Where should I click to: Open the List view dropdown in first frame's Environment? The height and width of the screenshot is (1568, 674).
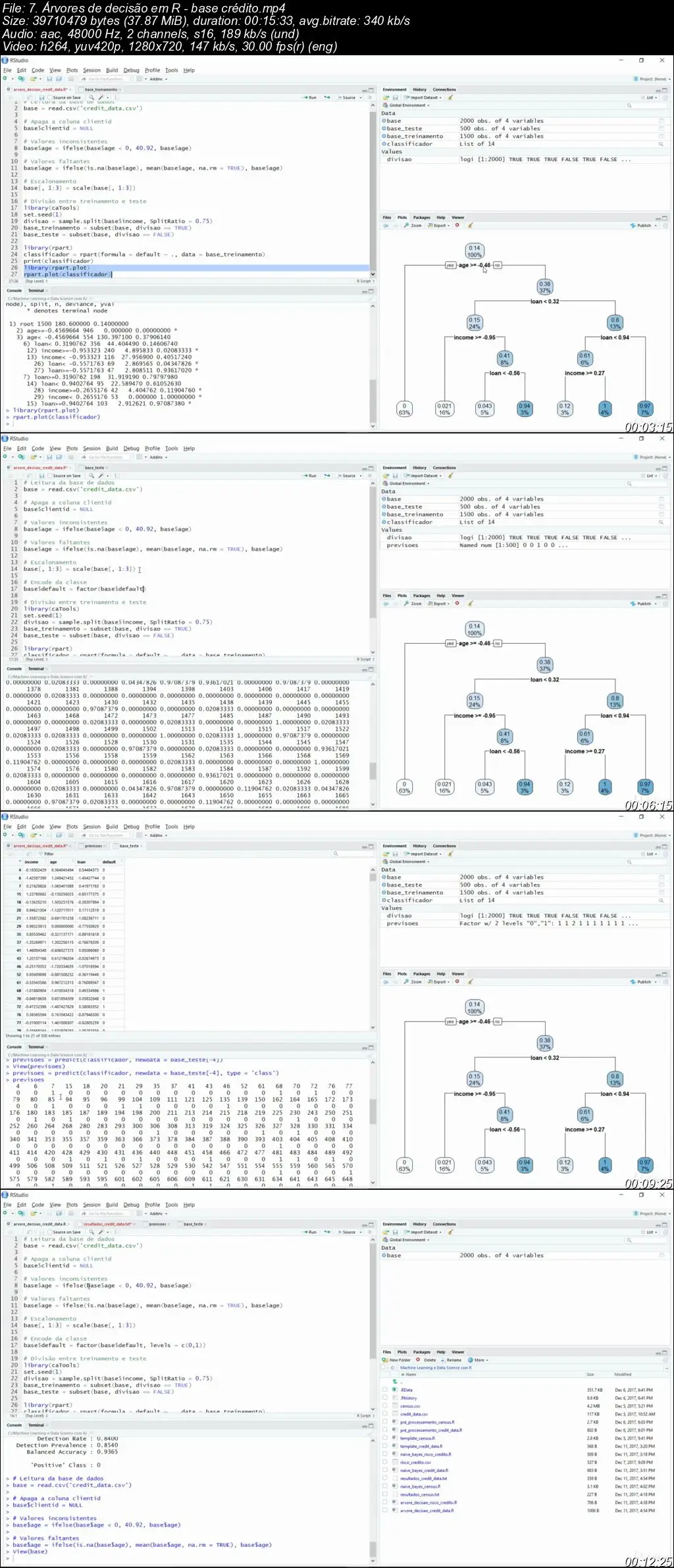click(x=650, y=97)
